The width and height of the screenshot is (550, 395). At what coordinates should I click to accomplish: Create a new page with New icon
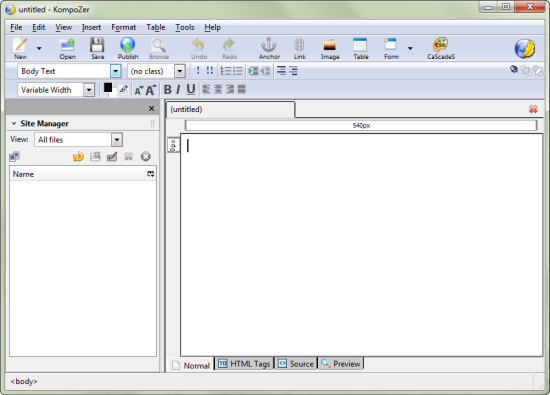tap(20, 48)
